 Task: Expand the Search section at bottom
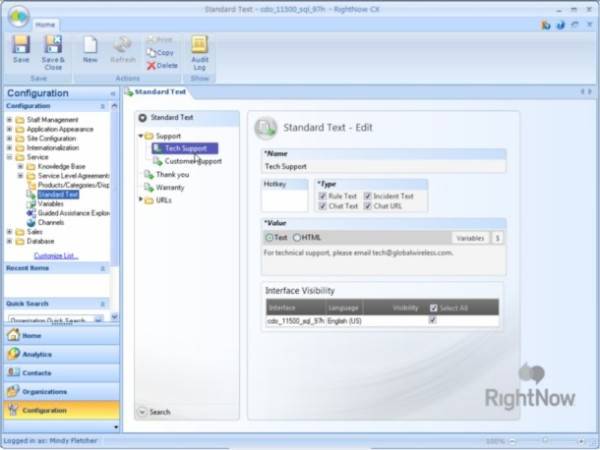coord(142,412)
